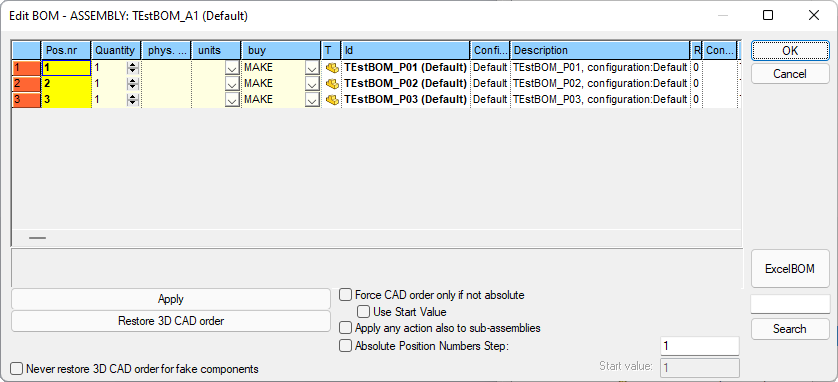
Task: Click description 'TEstBOM_P03, configuration:Default'
Action: [600, 100]
